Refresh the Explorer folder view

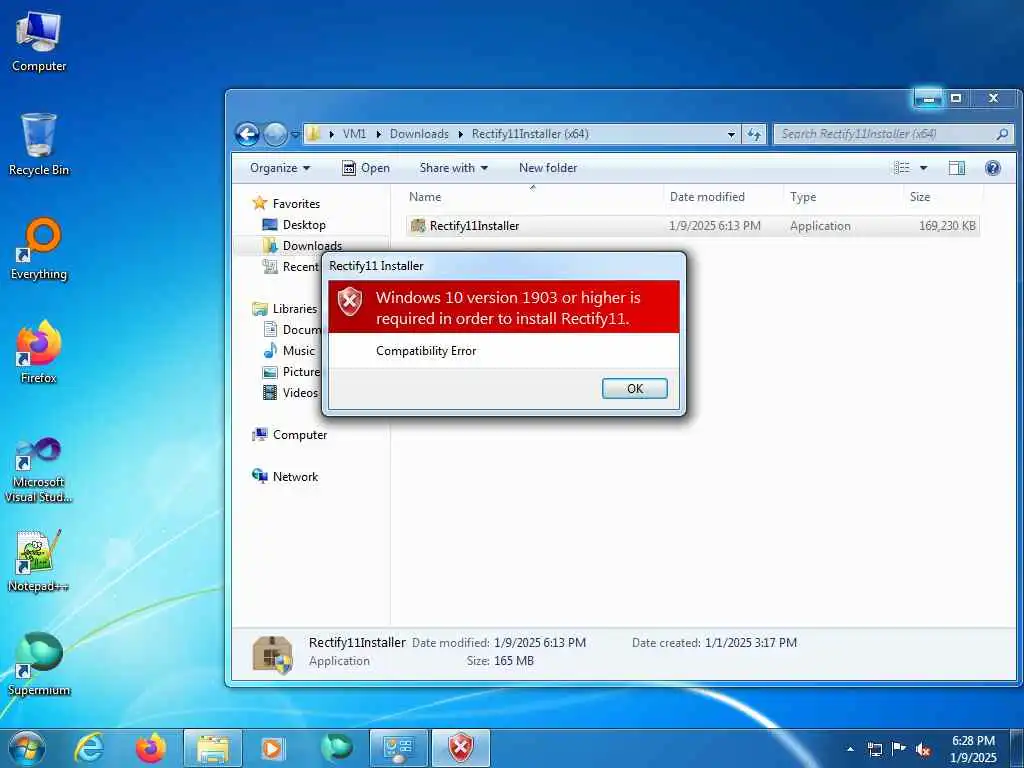click(x=754, y=135)
